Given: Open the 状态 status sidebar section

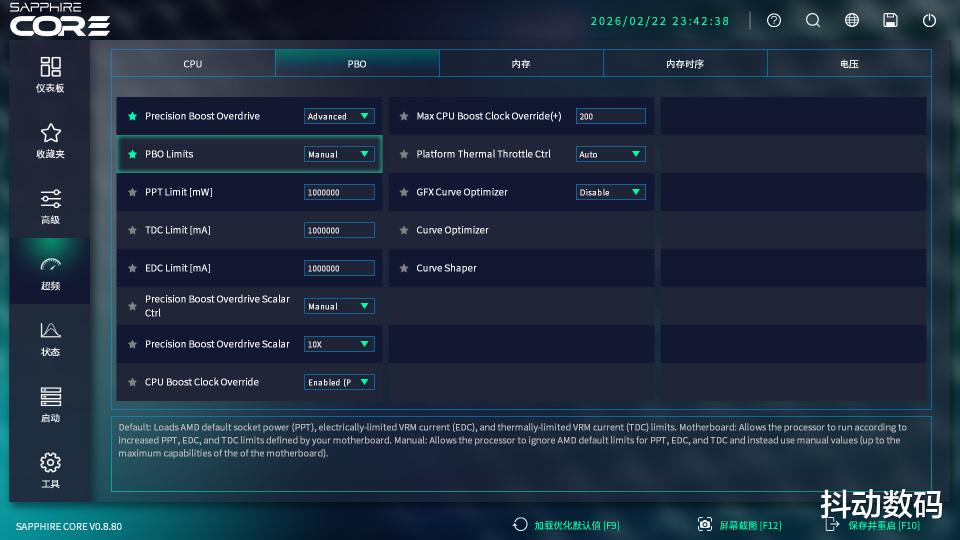Looking at the screenshot, I should point(50,339).
